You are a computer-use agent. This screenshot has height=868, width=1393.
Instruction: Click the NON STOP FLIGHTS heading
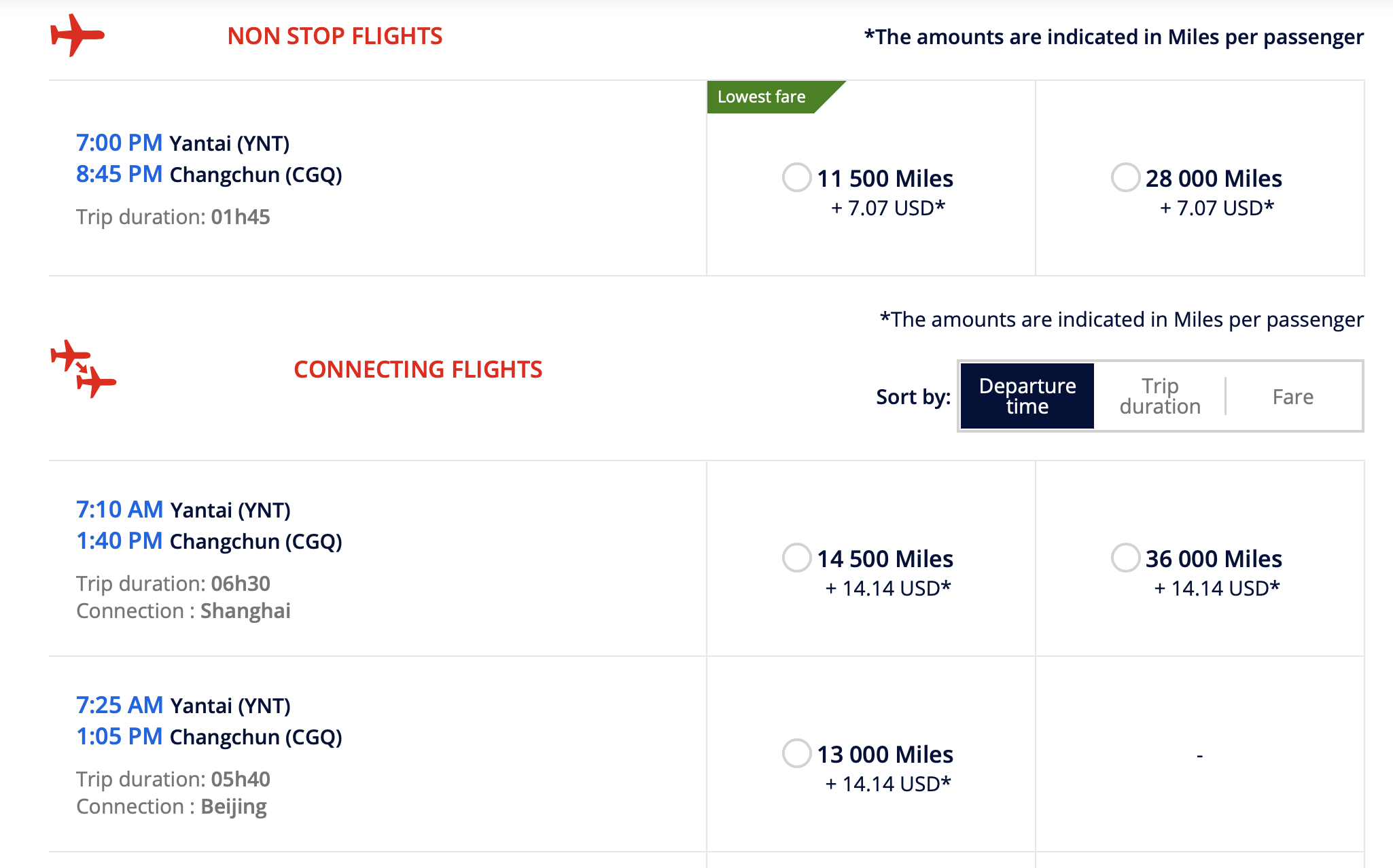point(335,36)
